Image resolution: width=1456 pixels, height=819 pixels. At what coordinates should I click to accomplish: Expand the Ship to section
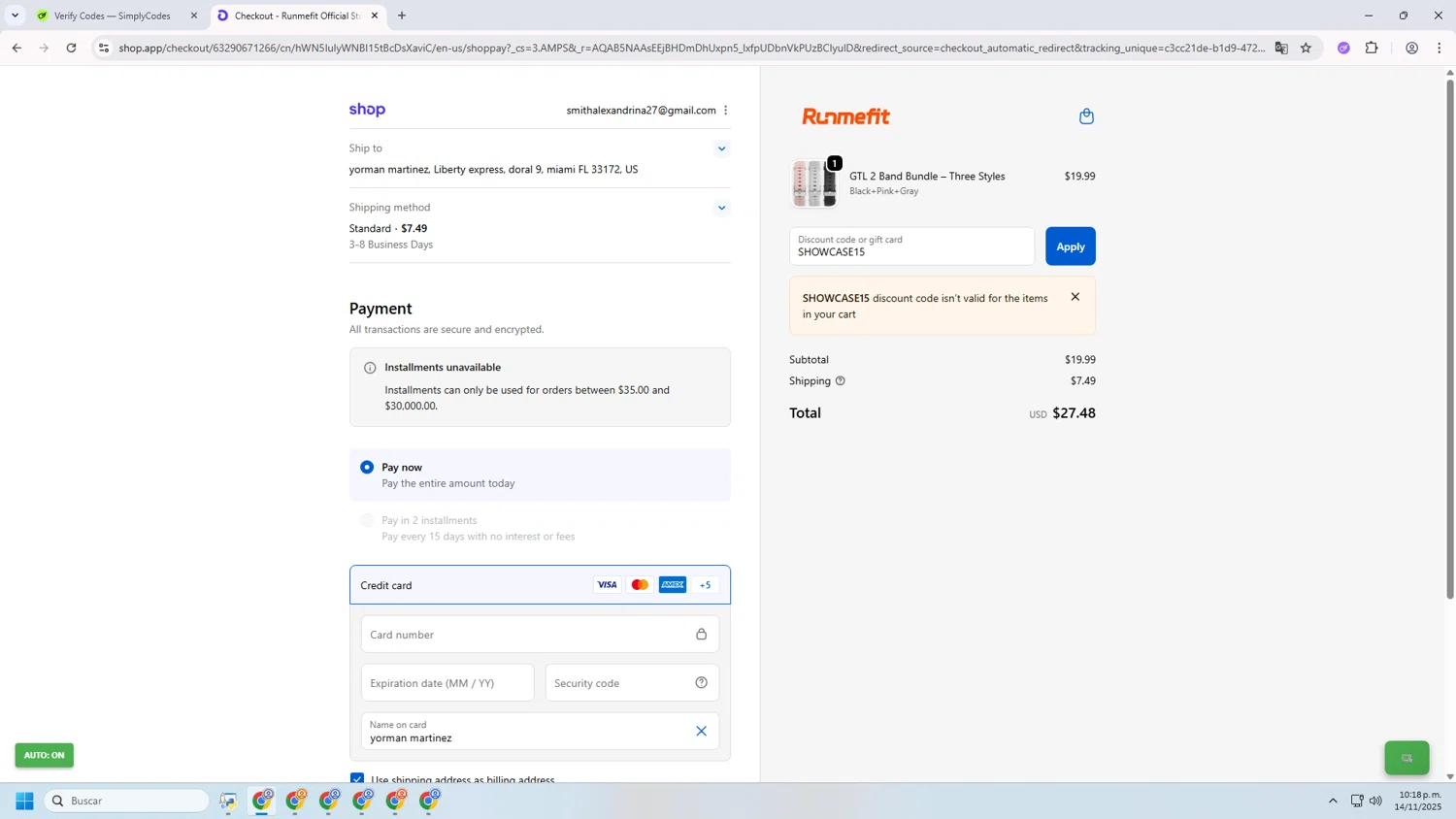coord(721,148)
